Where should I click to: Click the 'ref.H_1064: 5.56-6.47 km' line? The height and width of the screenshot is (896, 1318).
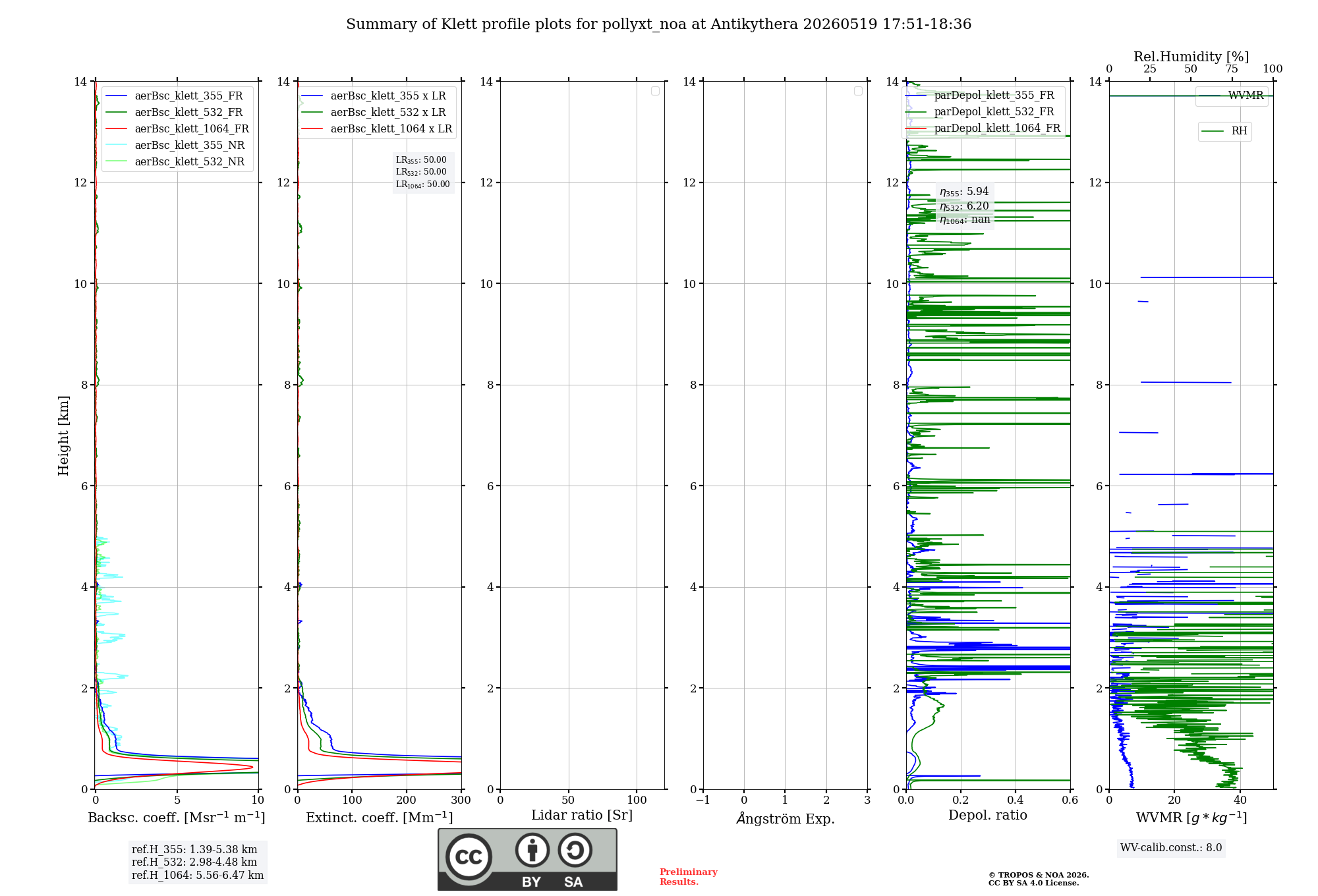[198, 876]
